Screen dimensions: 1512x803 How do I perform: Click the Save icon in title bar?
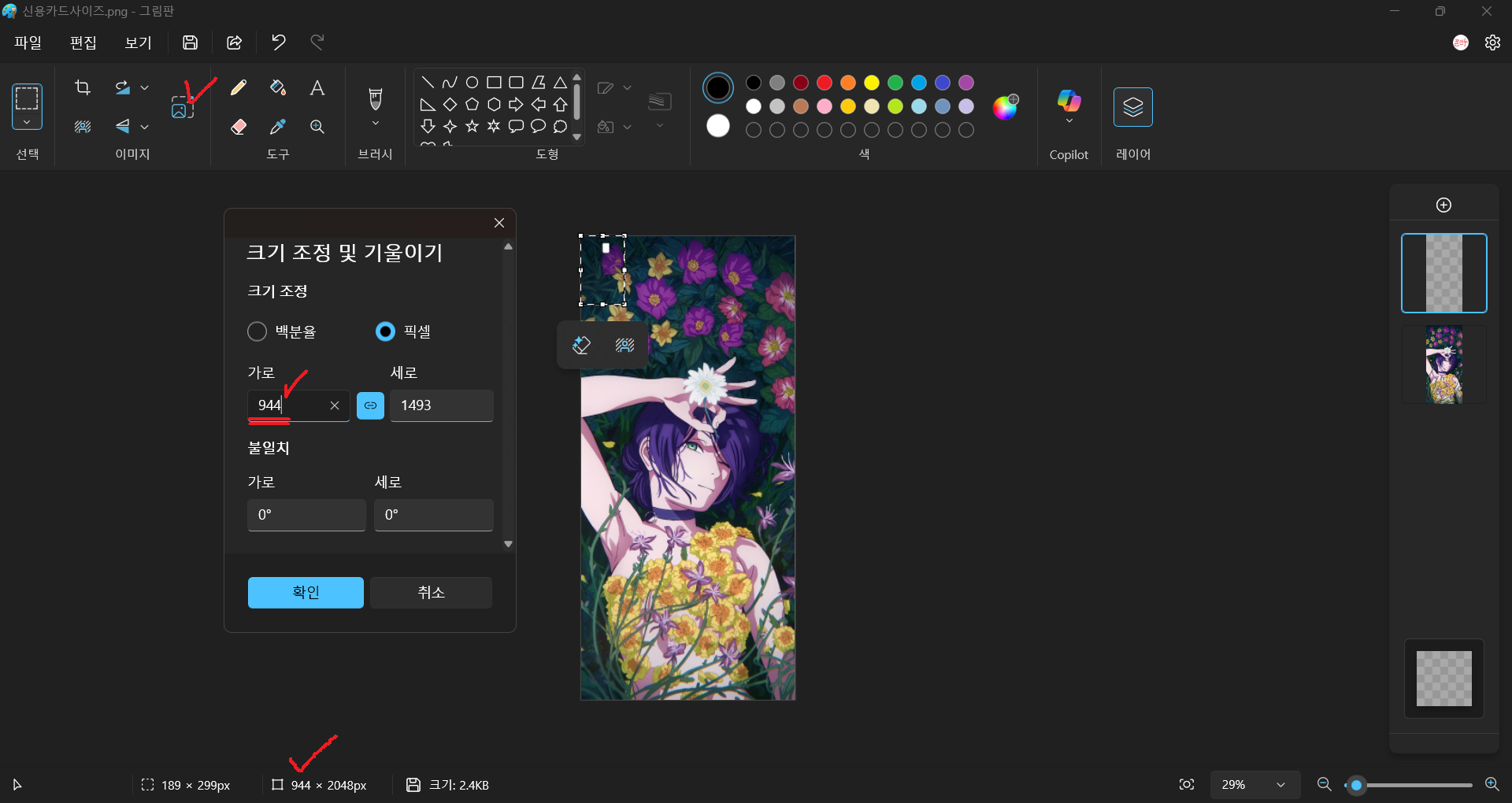click(190, 43)
